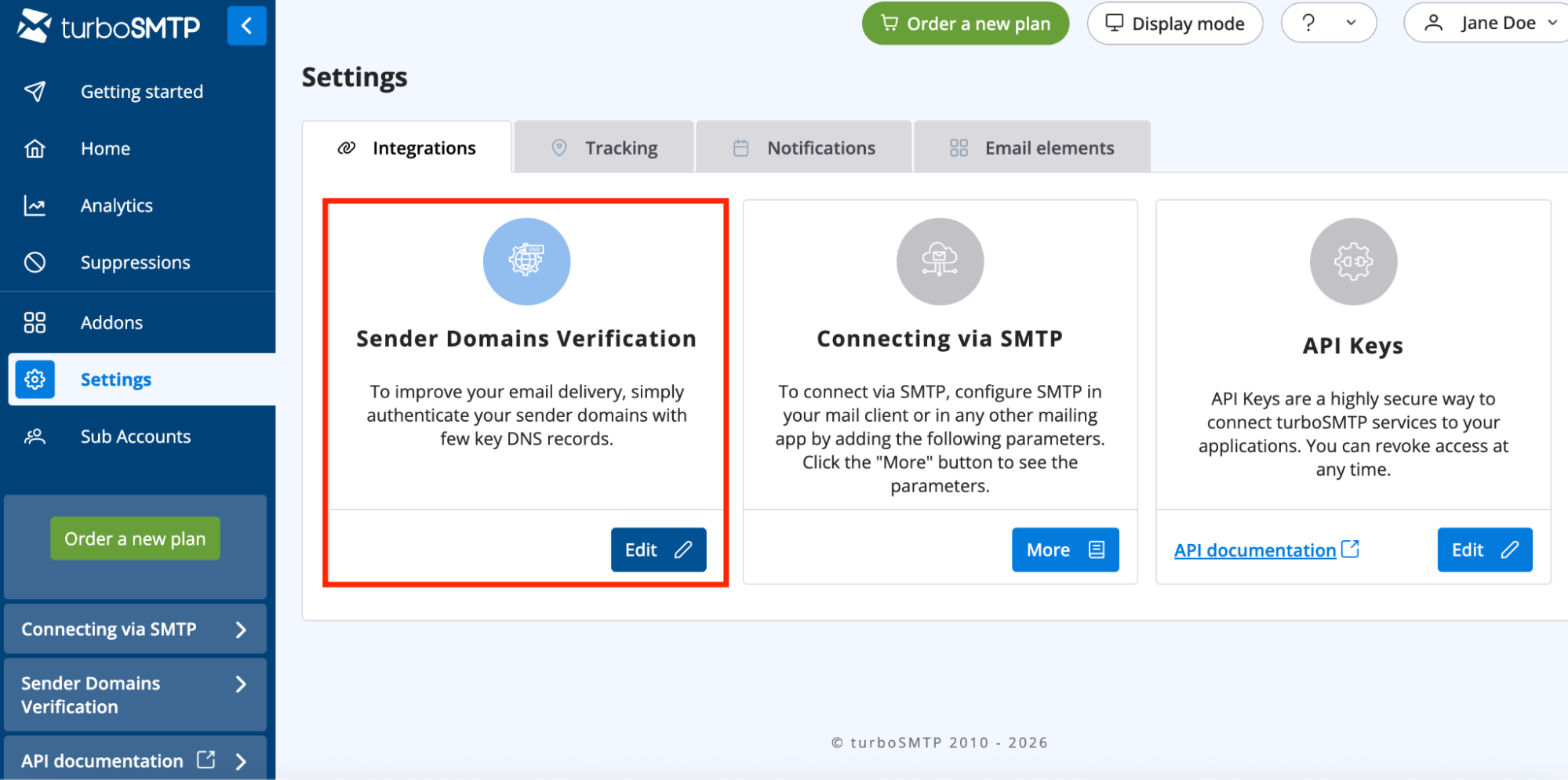Select Settings in the sidebar
1568x780 pixels.
click(141, 379)
